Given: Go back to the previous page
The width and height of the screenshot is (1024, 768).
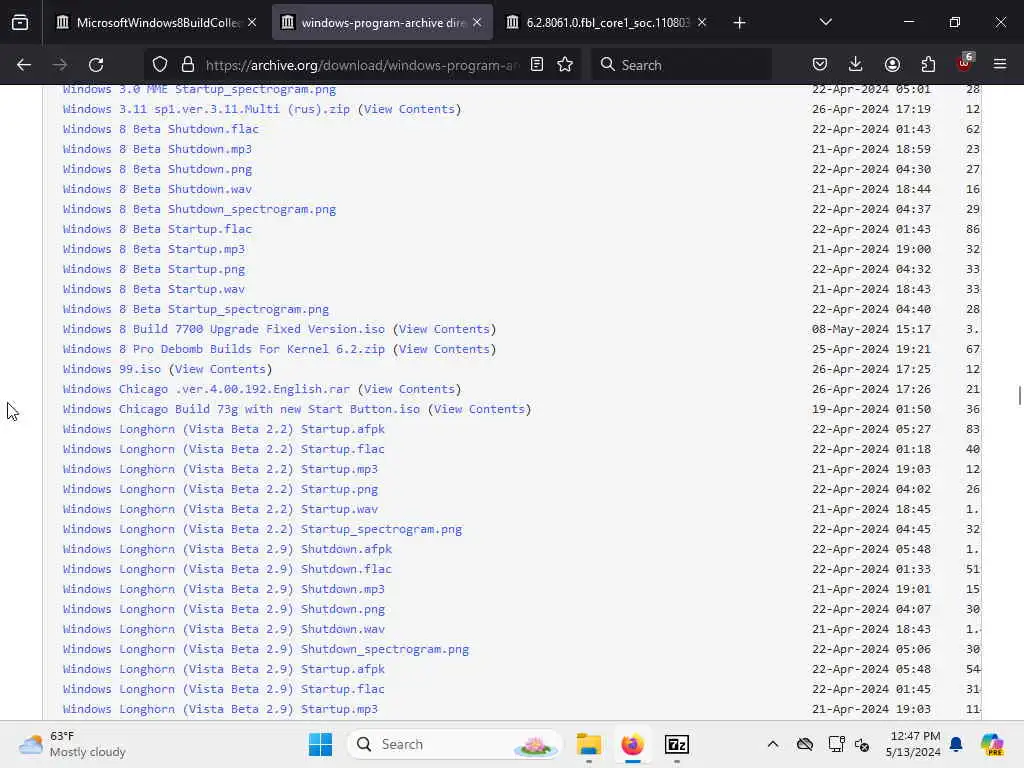Looking at the screenshot, I should point(24,65).
